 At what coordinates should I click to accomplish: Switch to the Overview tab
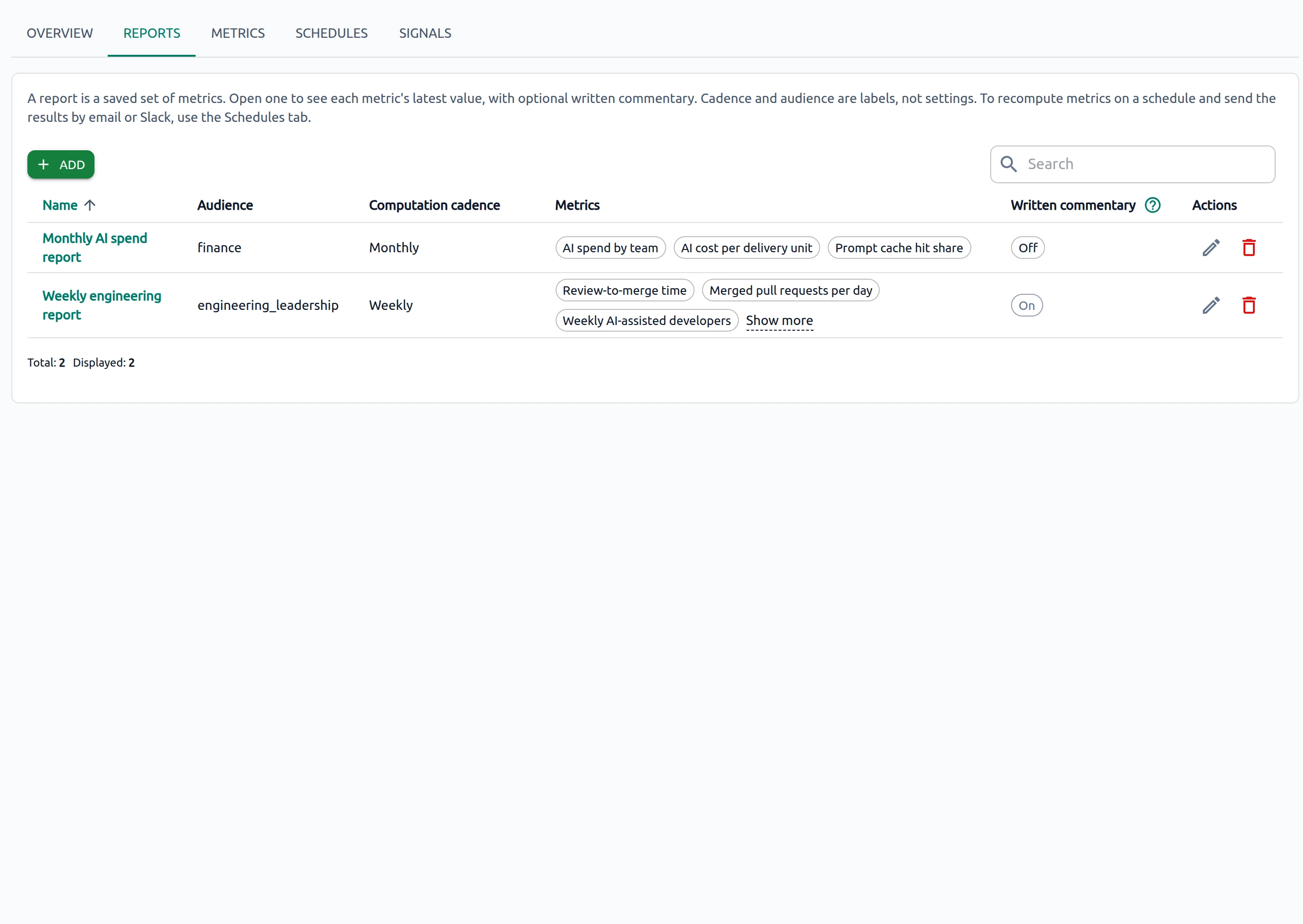60,33
